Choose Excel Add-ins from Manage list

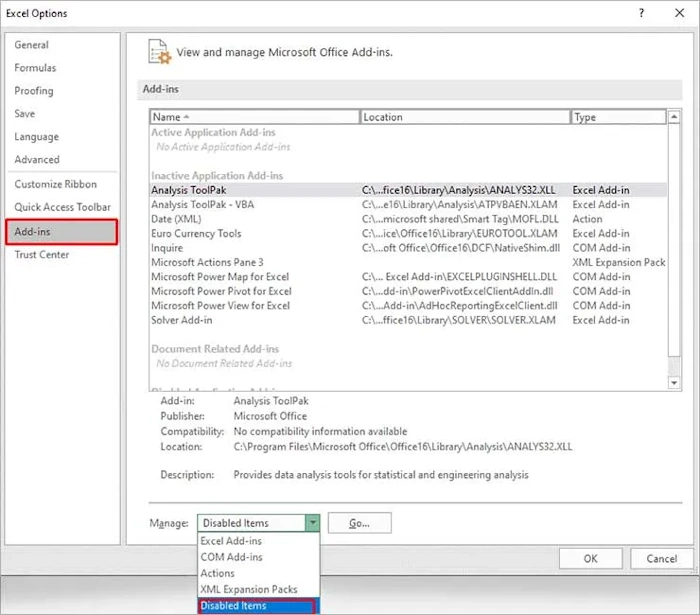258,541
